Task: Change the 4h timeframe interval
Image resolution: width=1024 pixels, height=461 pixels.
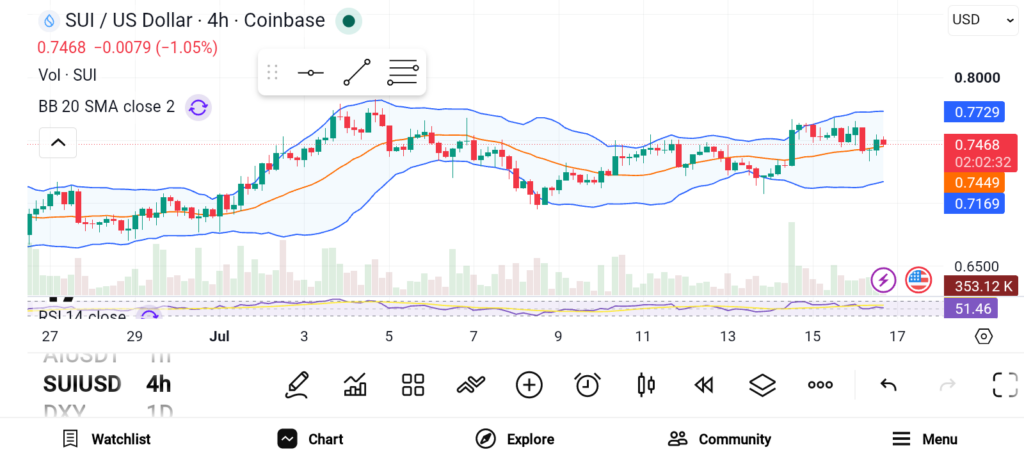Action: click(x=159, y=384)
